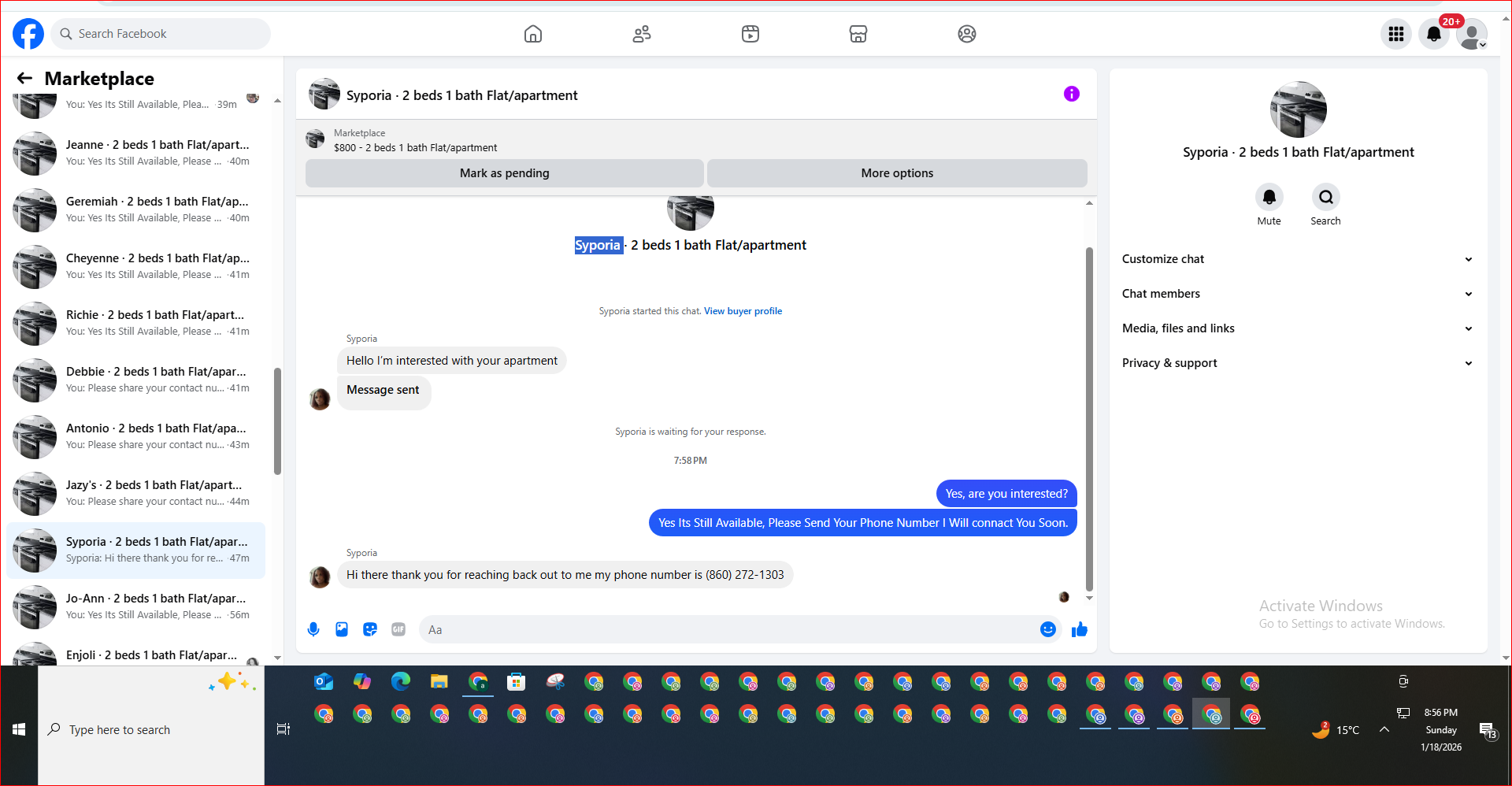Open File Explorer from taskbar

pos(439,682)
